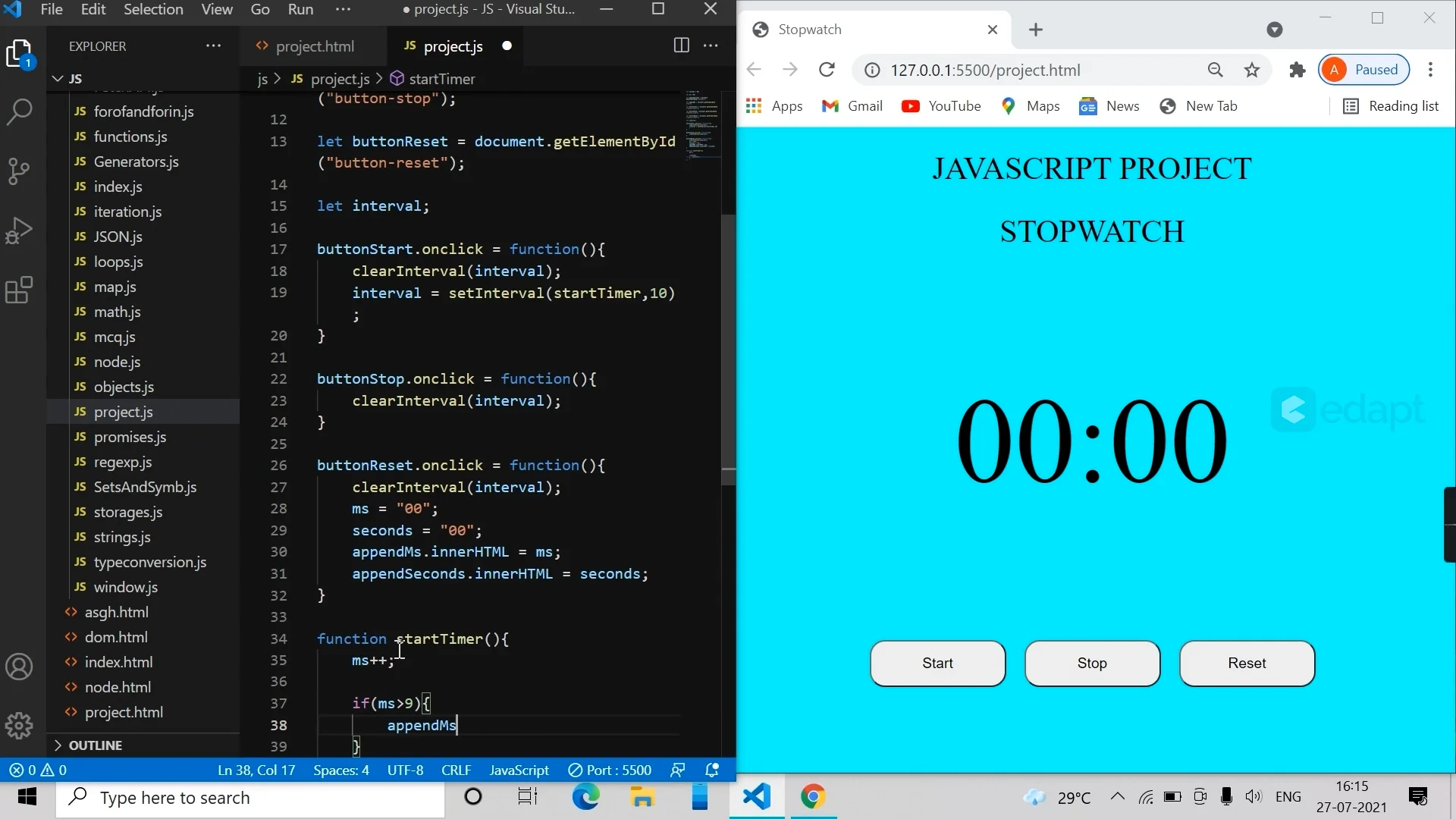
Task: Open Chrome Extensions puzzle icon
Action: [1298, 70]
